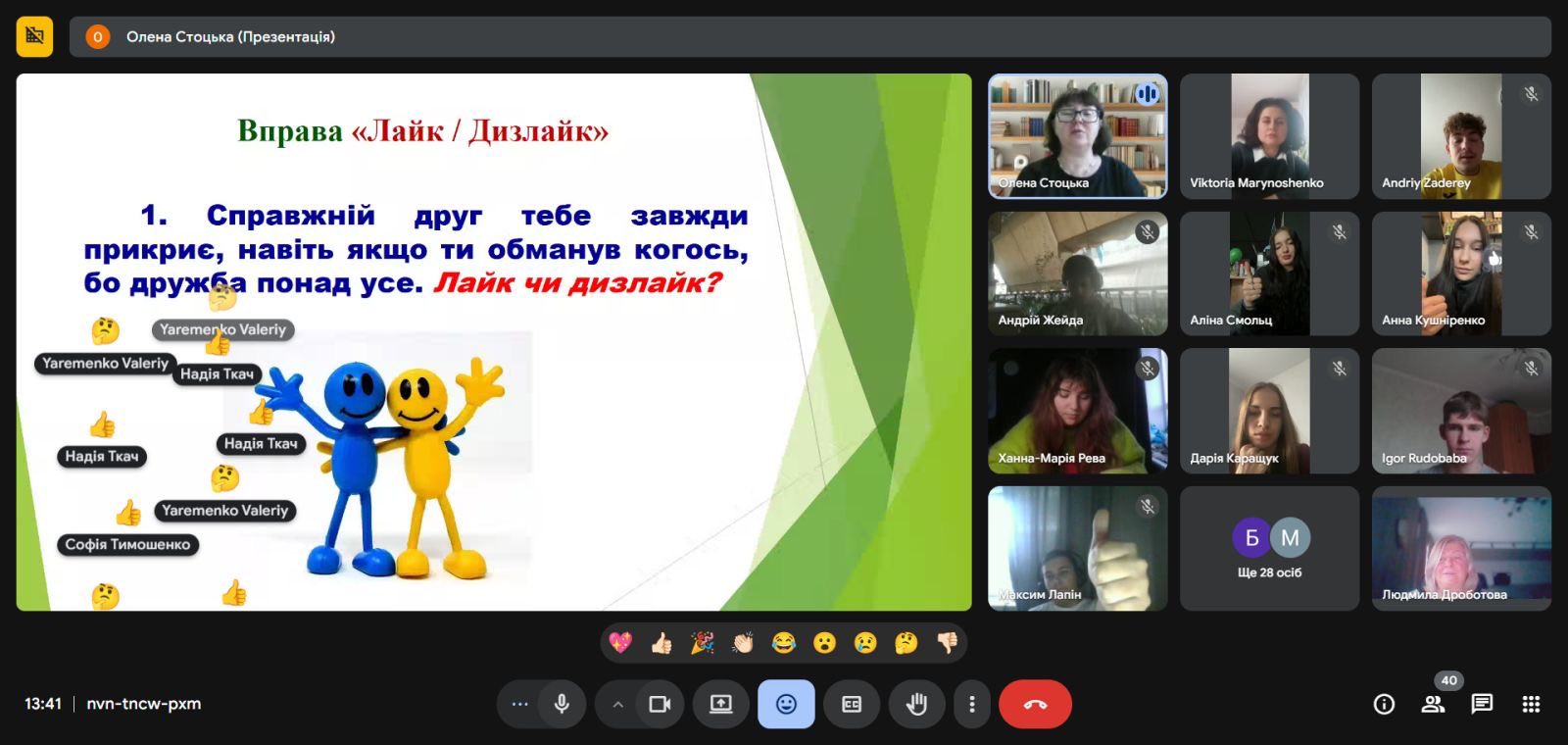Select the Viktoria Marynoshenko video tile

click(1269, 136)
